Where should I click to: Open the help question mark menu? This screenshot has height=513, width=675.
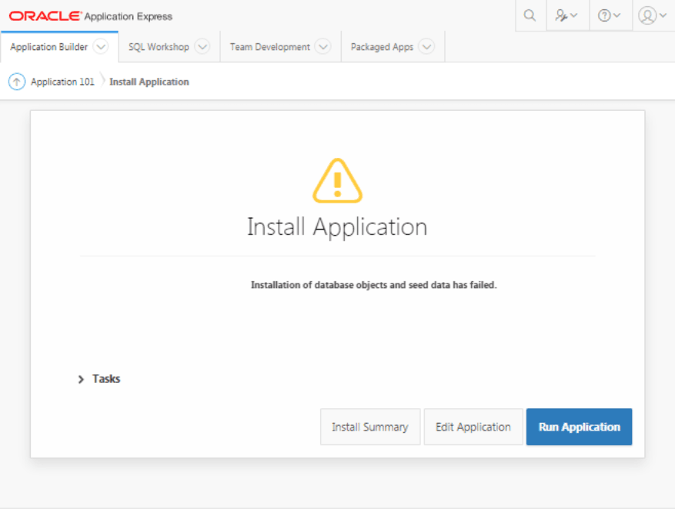[610, 16]
